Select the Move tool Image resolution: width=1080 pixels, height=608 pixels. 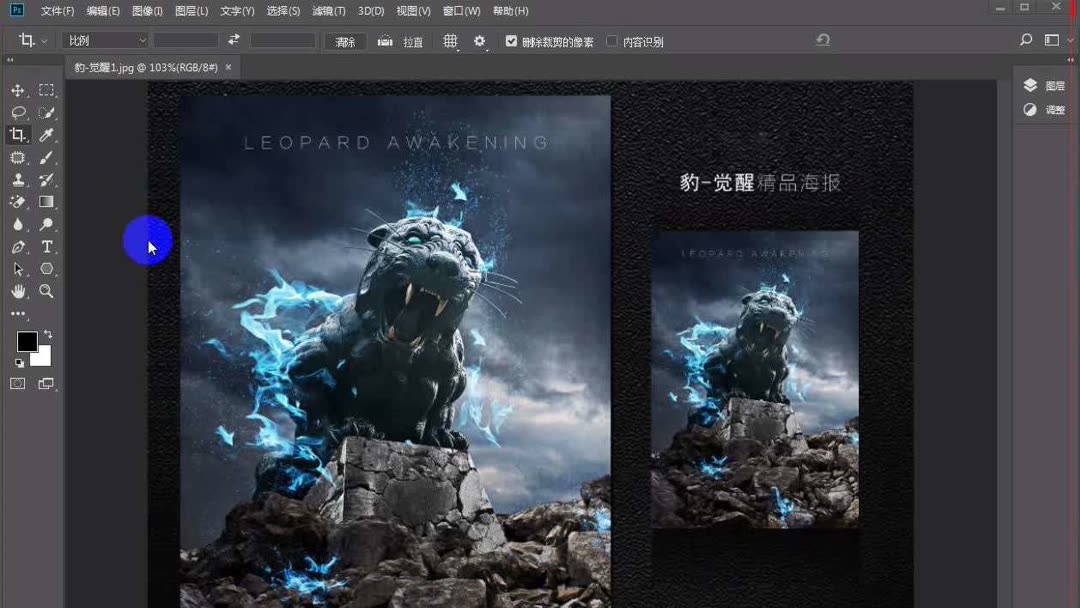pyautogui.click(x=16, y=90)
